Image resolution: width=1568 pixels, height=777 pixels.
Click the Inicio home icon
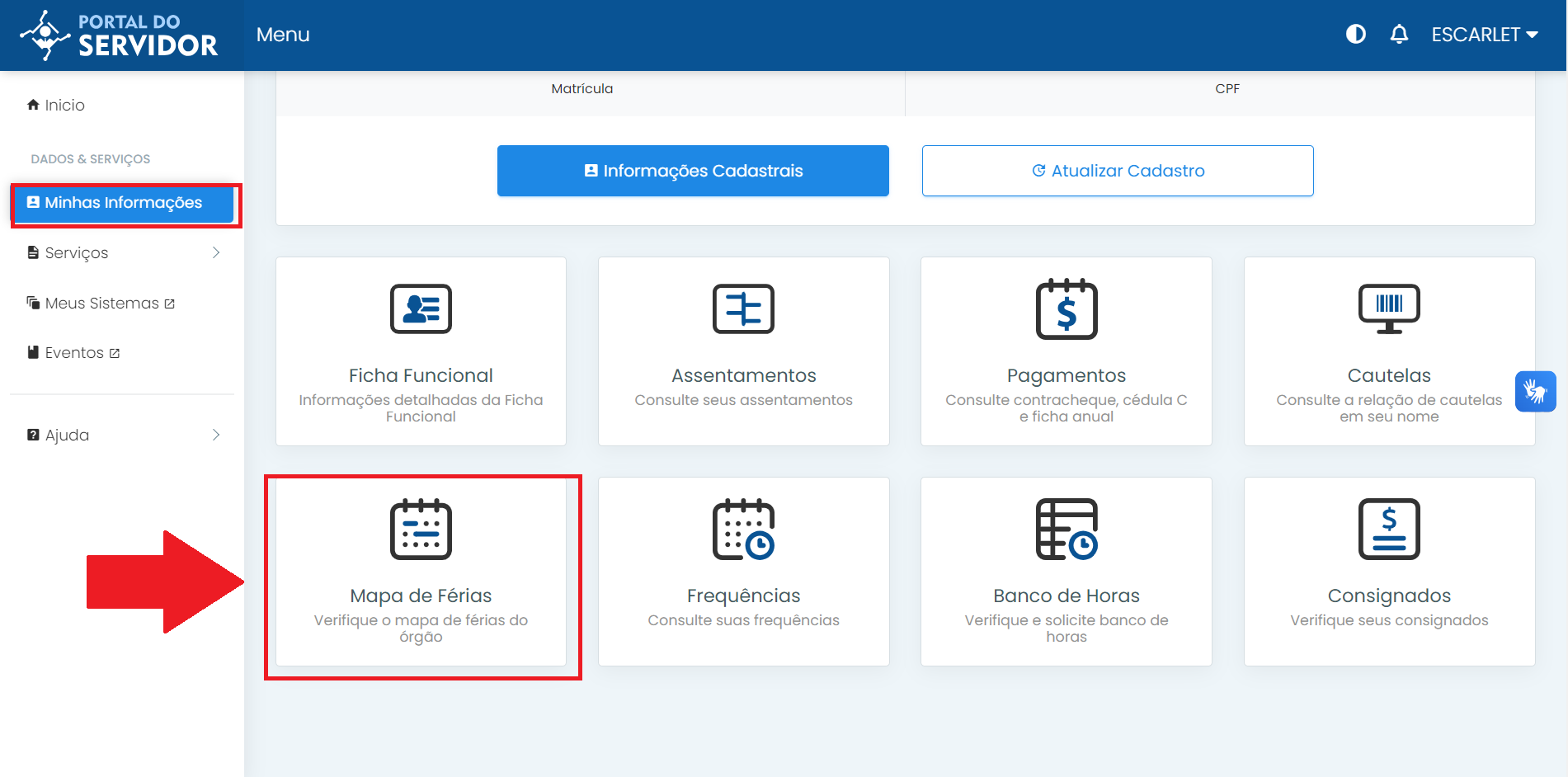[33, 105]
